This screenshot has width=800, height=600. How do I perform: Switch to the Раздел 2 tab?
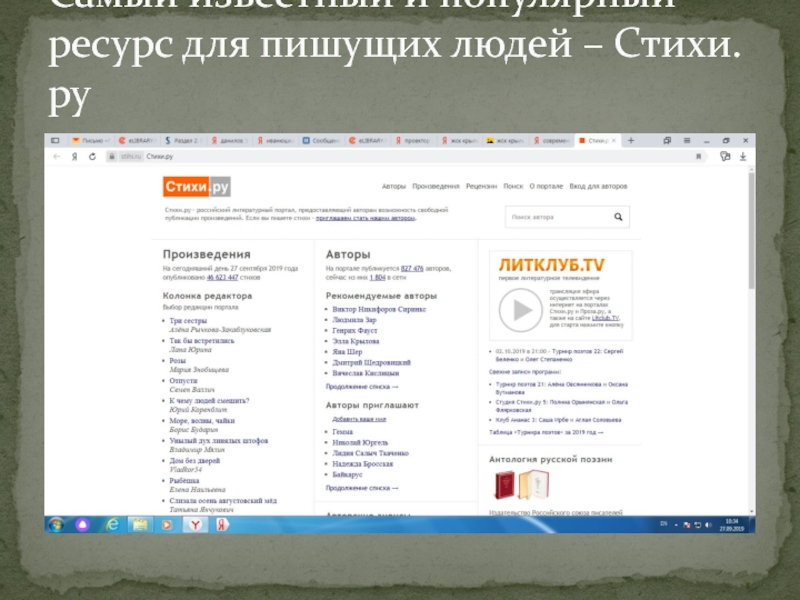pyautogui.click(x=182, y=140)
